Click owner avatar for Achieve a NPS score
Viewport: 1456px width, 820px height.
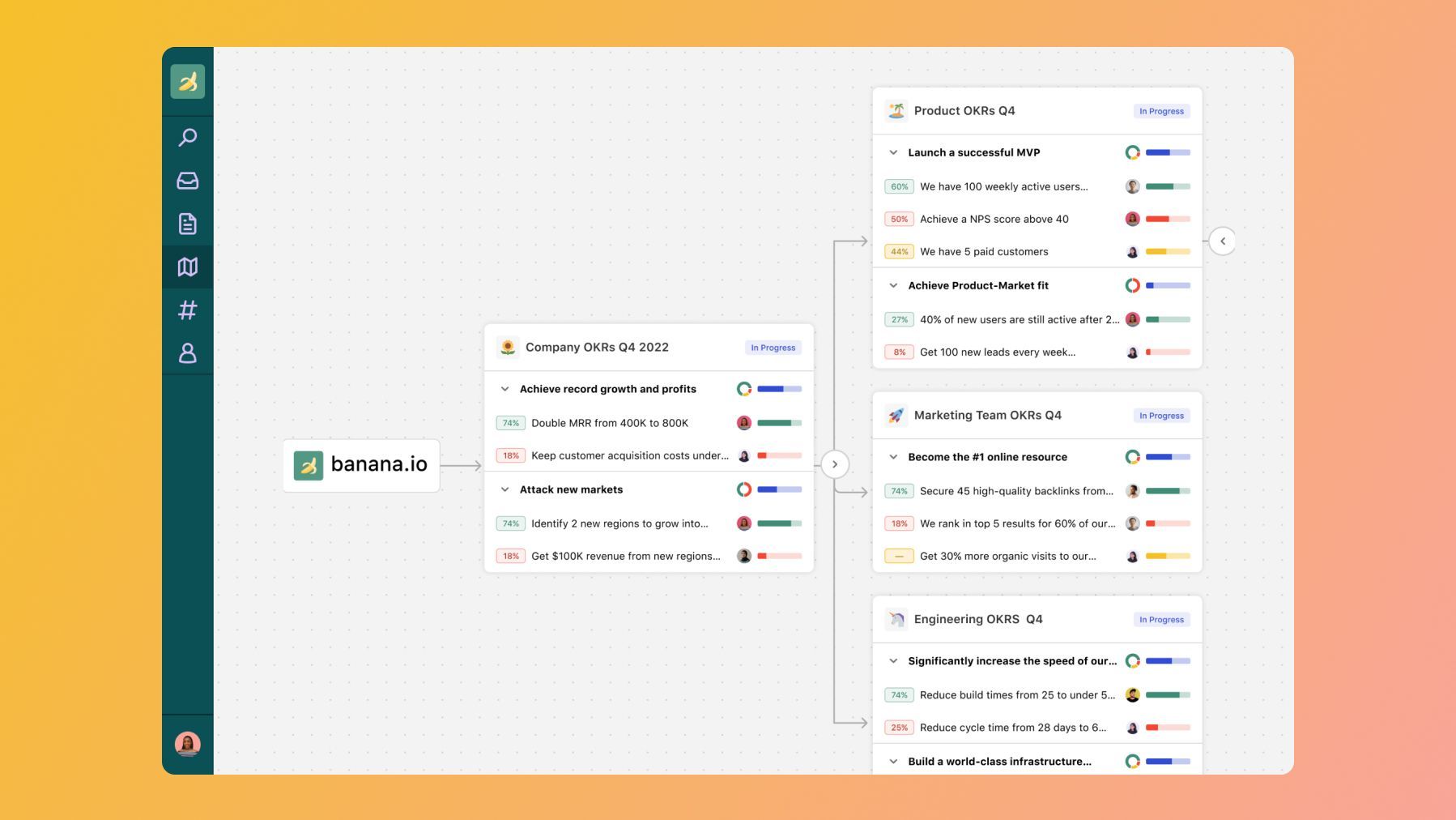click(x=1133, y=219)
